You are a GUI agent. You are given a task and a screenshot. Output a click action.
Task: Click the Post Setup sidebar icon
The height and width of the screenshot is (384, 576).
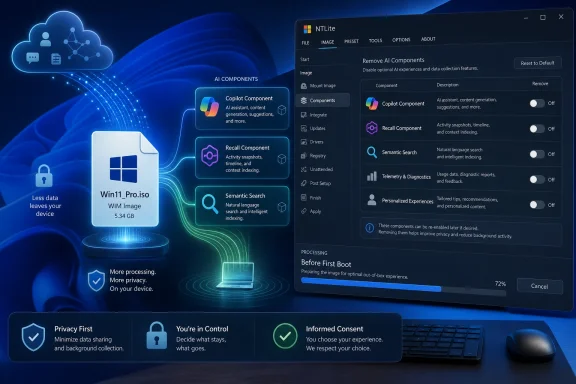304,183
